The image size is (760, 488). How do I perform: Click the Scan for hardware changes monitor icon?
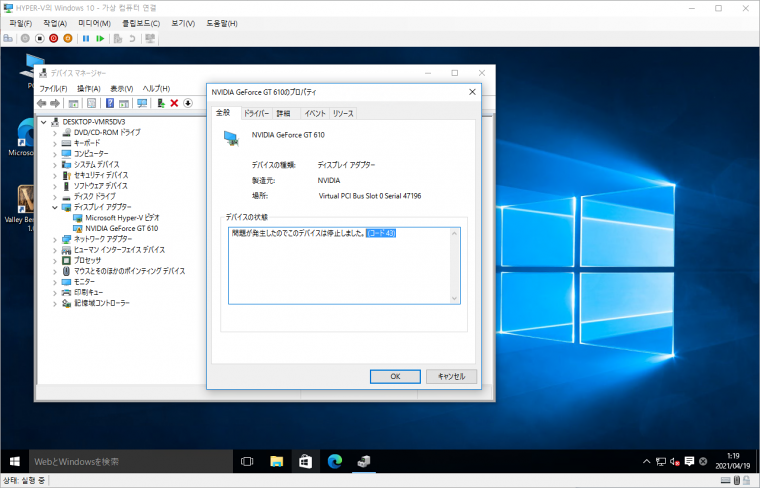[142, 103]
